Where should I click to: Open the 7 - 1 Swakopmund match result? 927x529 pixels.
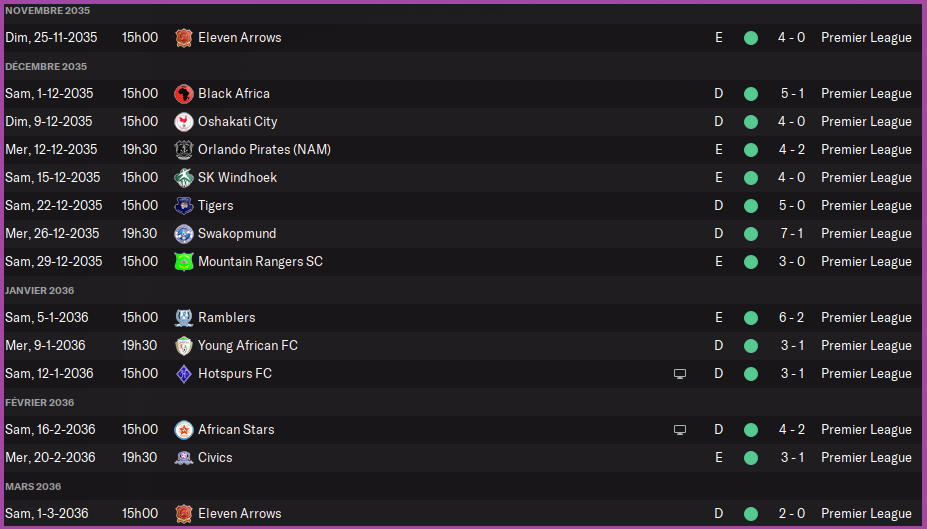tap(792, 233)
